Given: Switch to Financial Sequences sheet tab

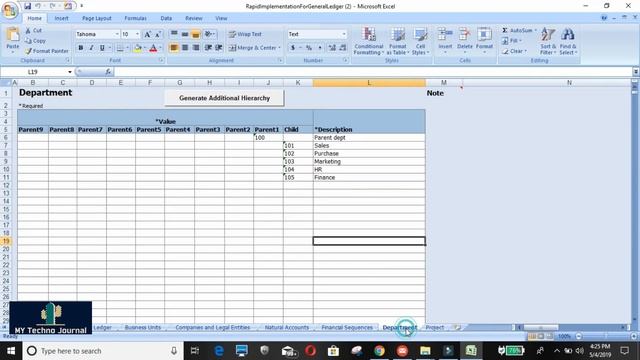Looking at the screenshot, I should (347, 327).
